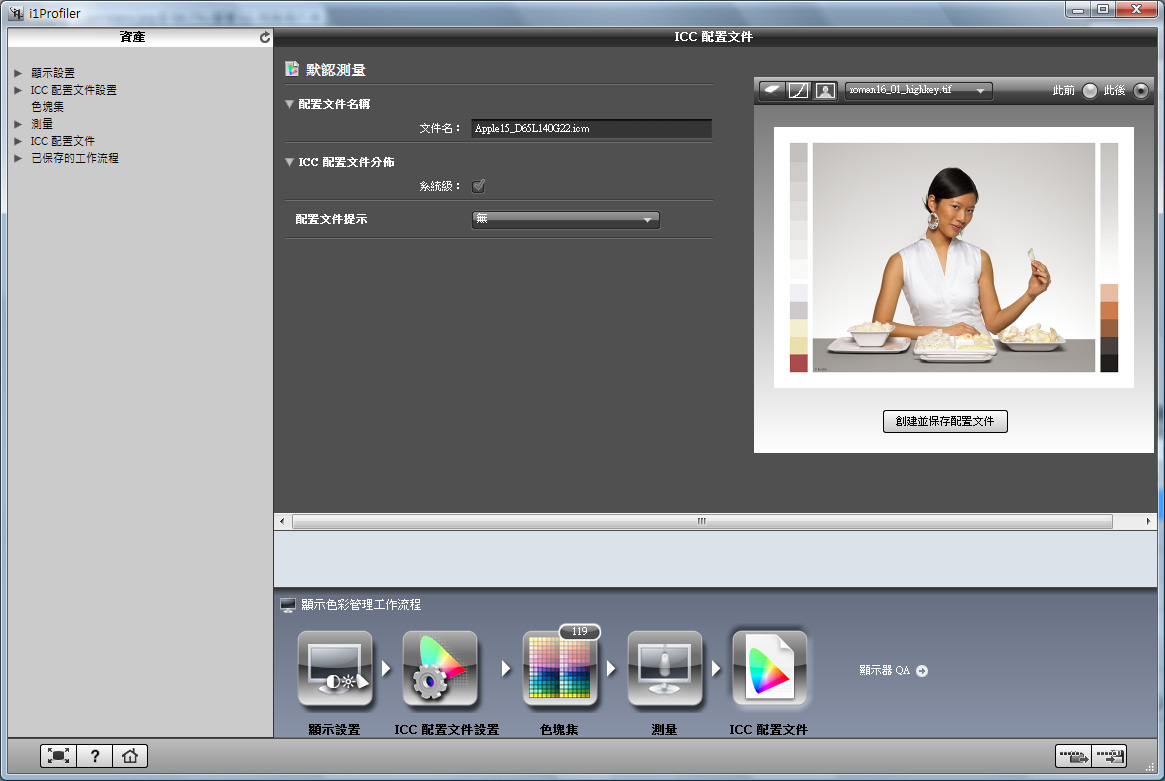This screenshot has height=781, width=1165.
Task: Open the 配置文件提示 dropdown
Action: [x=565, y=219]
